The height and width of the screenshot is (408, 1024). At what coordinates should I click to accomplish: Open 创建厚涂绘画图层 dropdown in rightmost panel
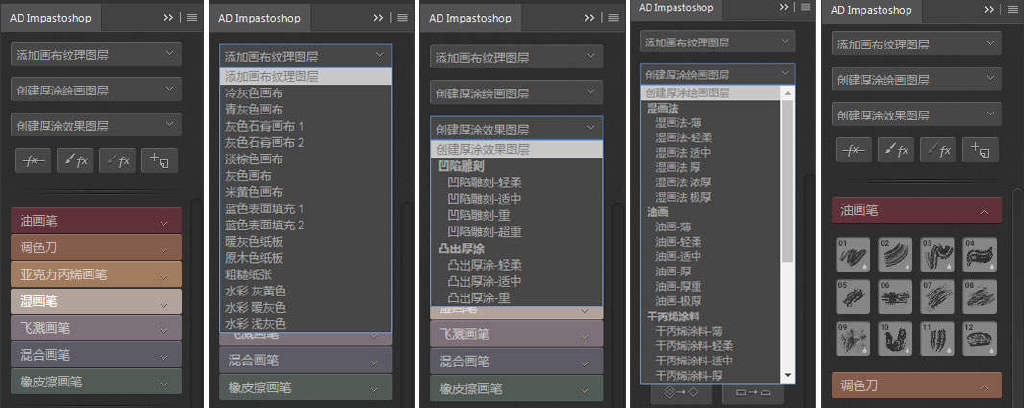coord(917,80)
